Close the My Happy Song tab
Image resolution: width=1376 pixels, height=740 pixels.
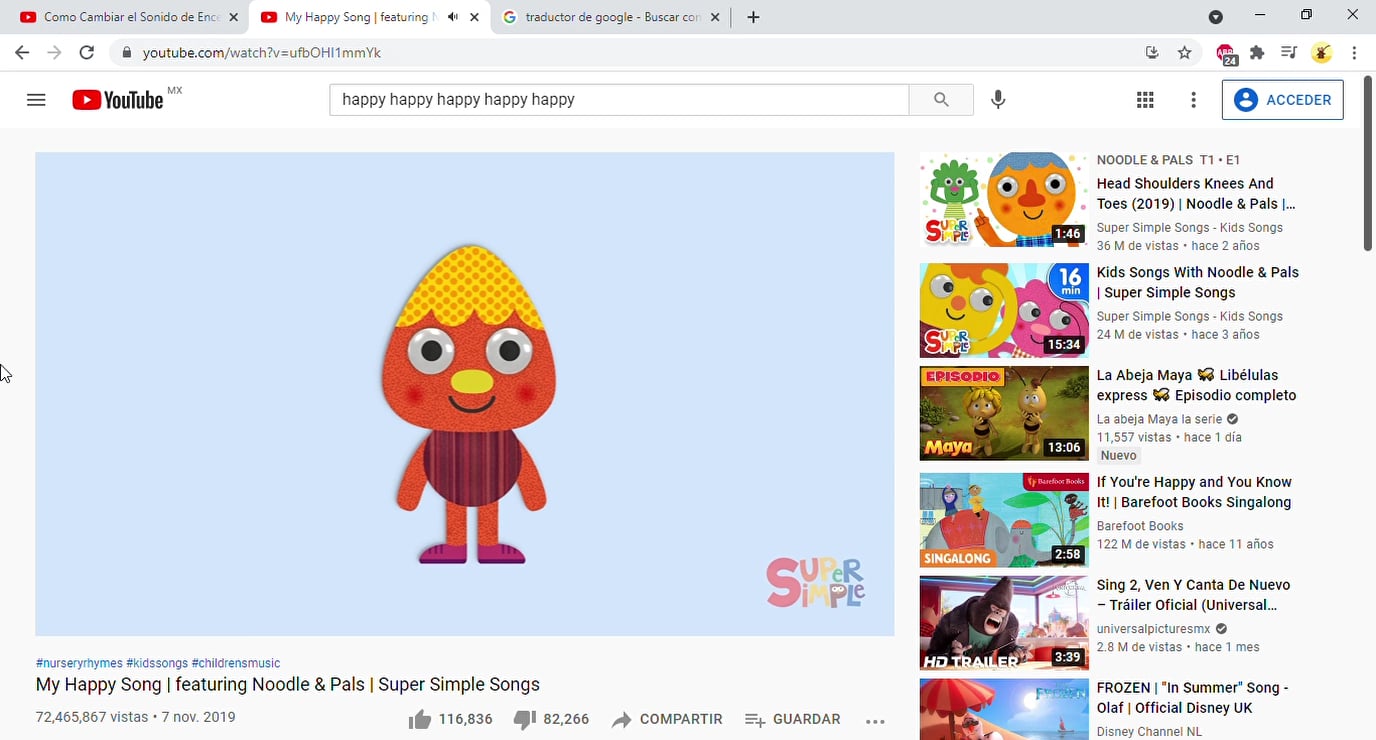point(474,17)
